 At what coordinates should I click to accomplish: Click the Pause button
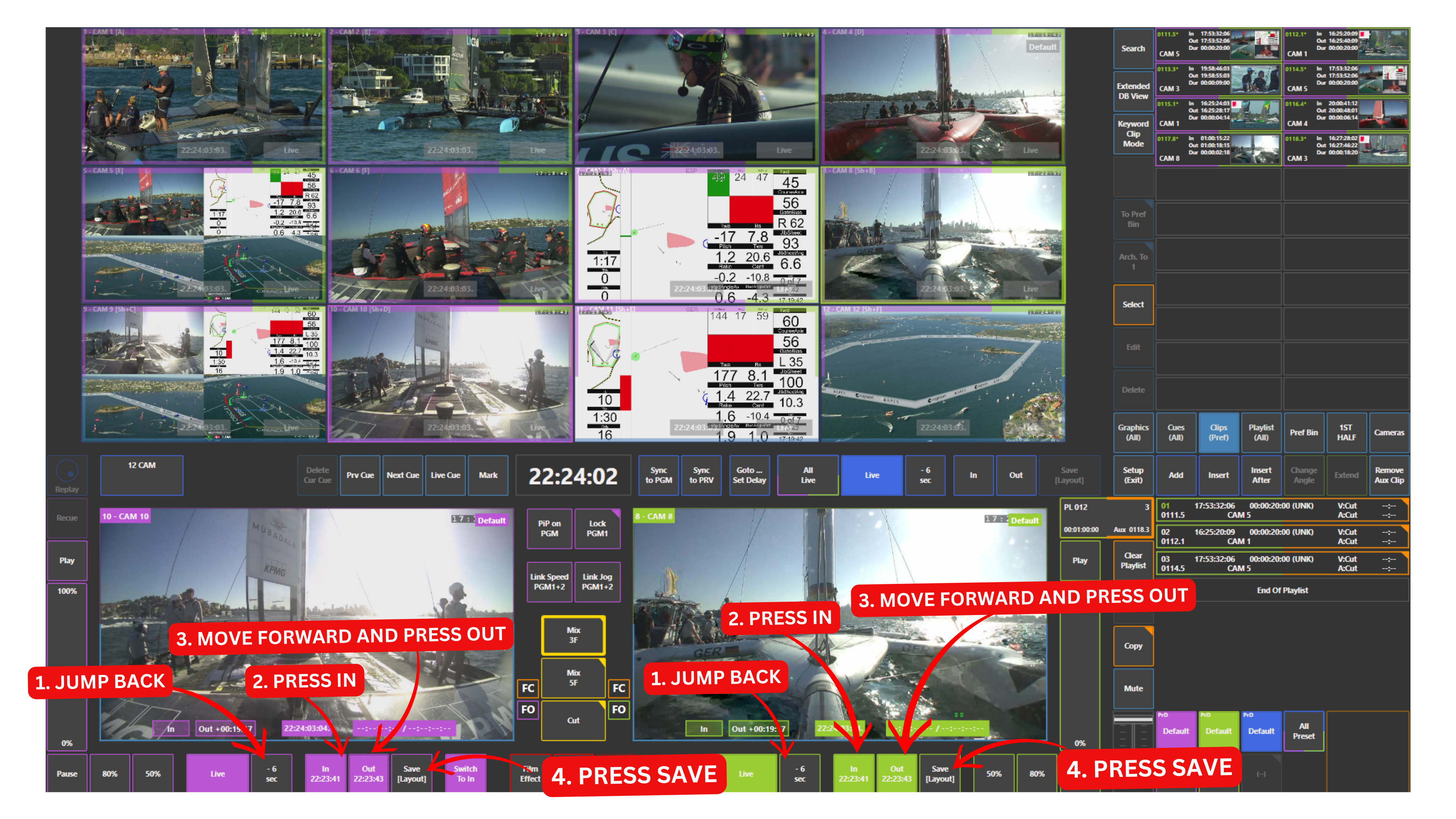pos(67,774)
